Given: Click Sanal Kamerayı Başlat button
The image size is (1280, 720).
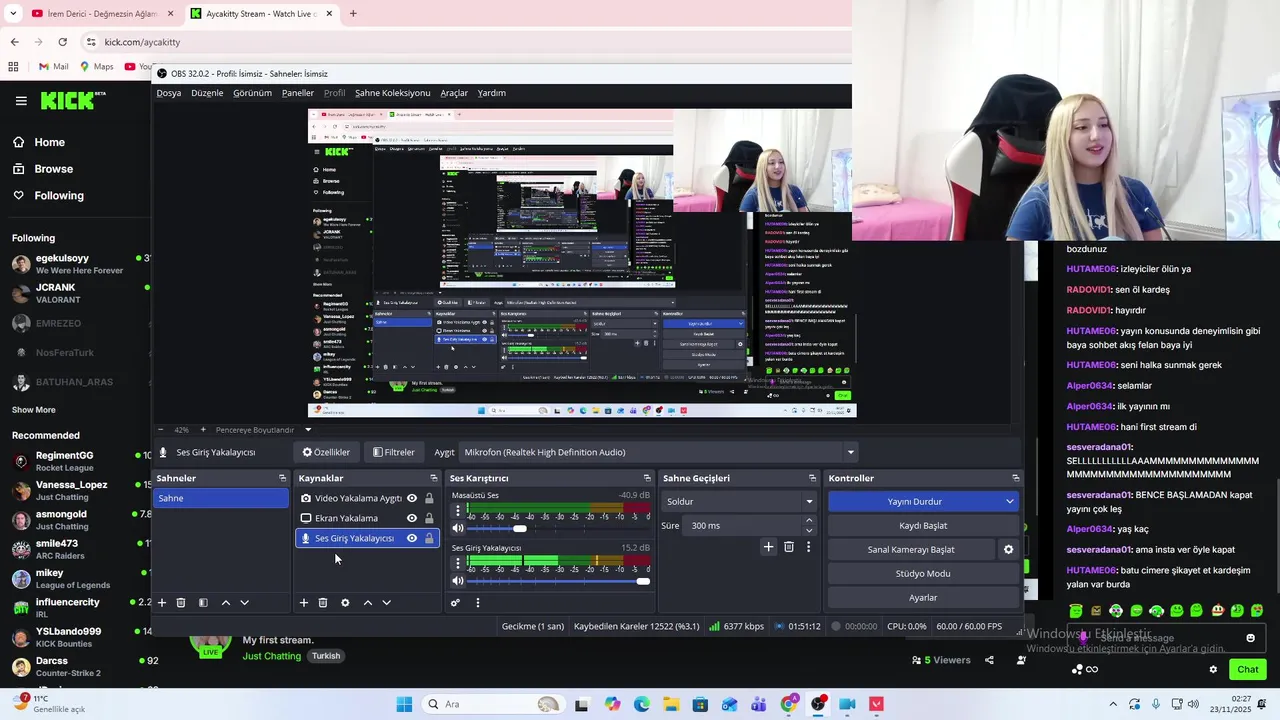Looking at the screenshot, I should (x=911, y=549).
